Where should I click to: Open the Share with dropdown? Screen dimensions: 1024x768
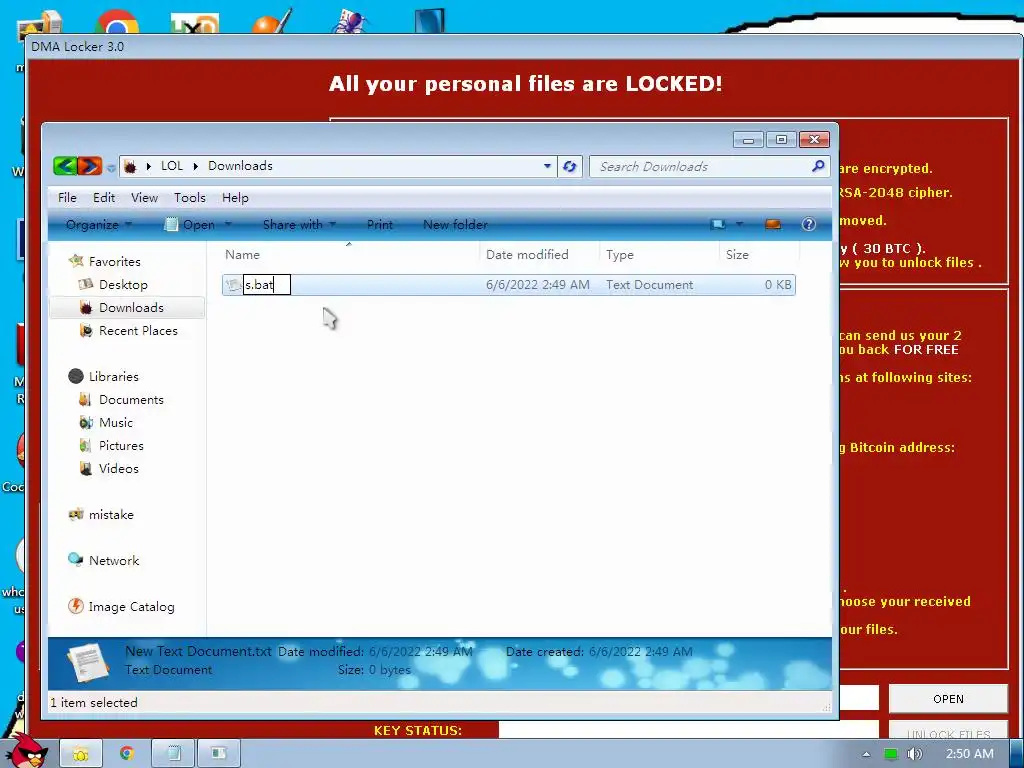click(299, 225)
